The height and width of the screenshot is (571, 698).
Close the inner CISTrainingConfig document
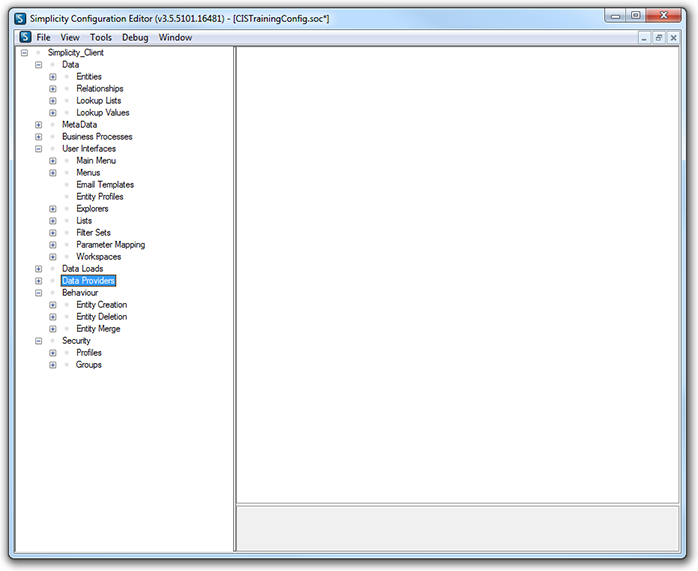674,37
